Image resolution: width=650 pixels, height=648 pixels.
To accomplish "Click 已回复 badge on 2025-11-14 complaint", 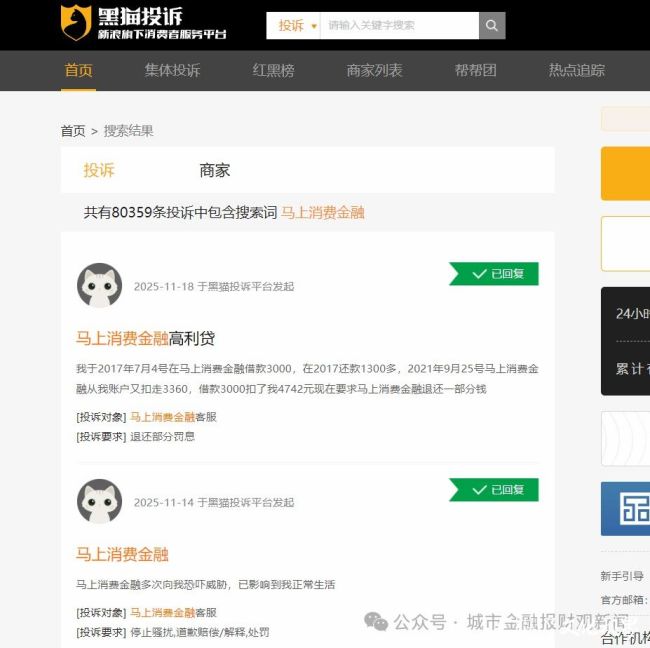I will click(494, 490).
